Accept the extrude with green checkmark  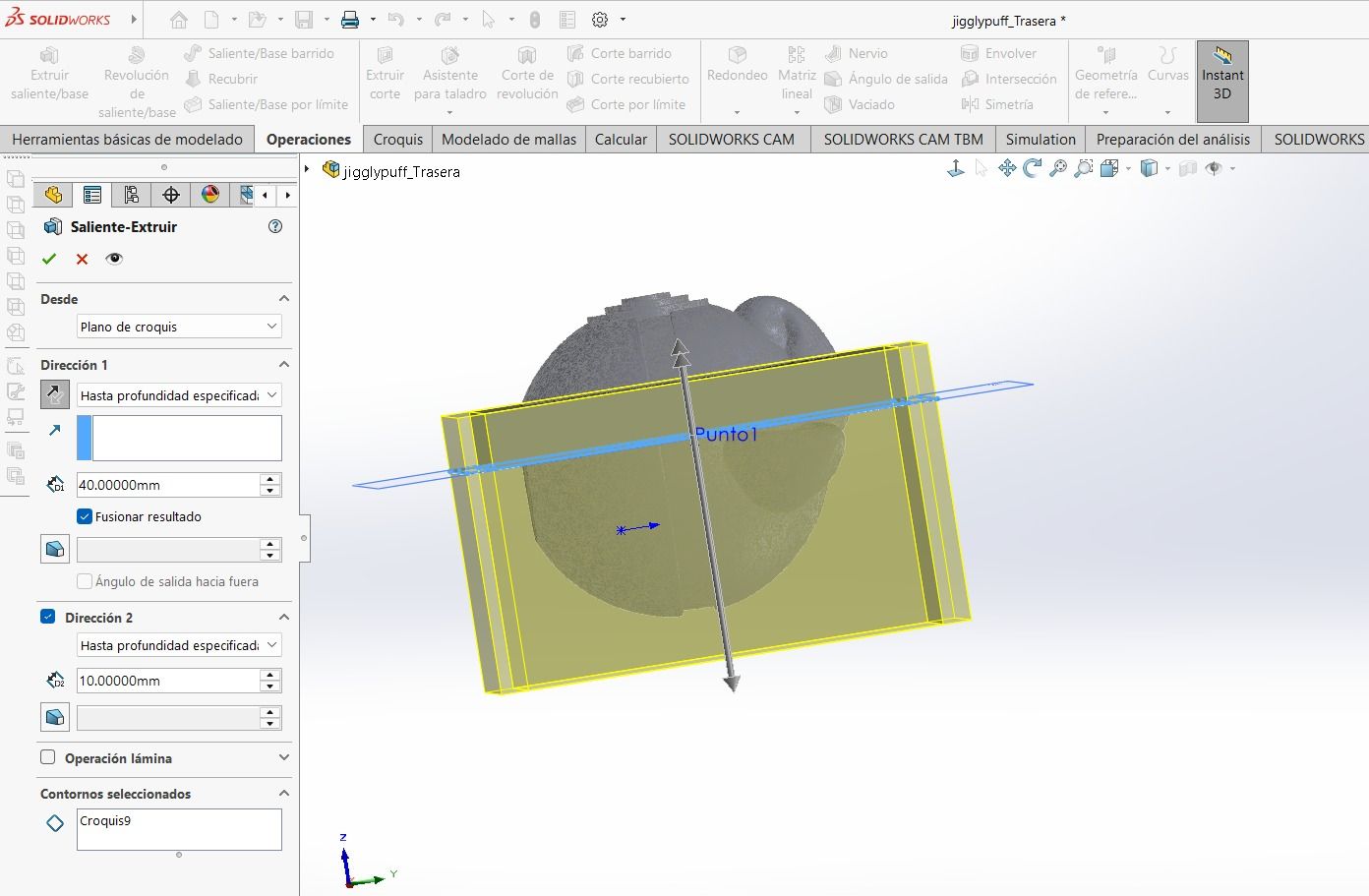[x=49, y=259]
